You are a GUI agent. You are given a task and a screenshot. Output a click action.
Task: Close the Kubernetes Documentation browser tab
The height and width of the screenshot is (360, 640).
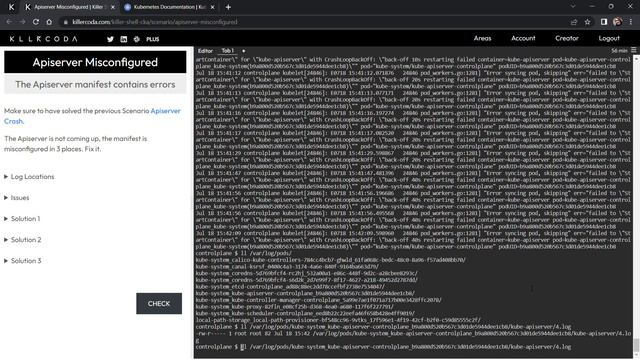click(212, 7)
